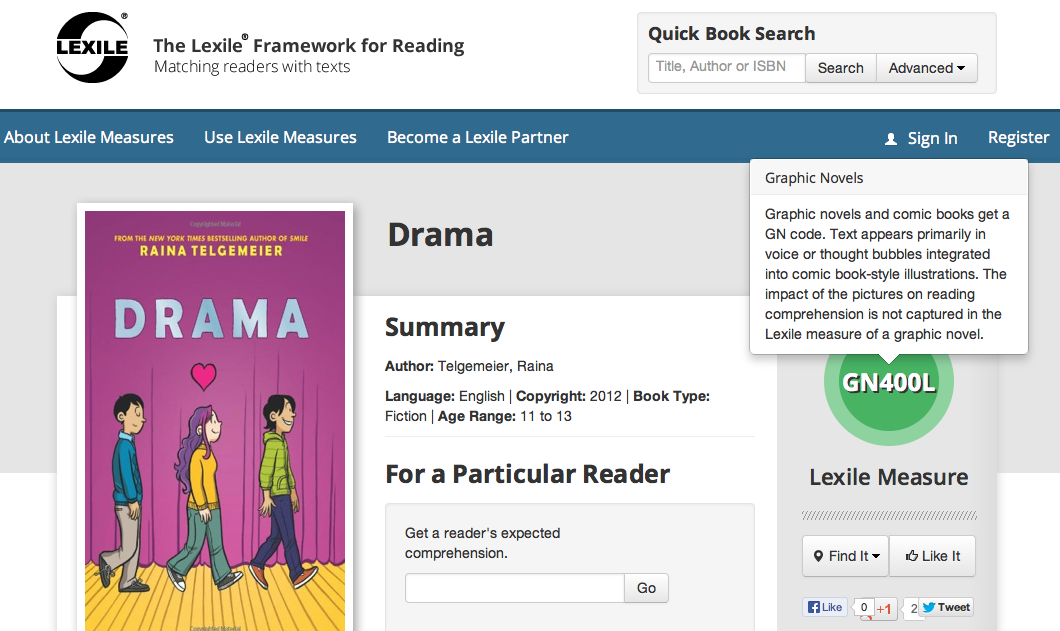The image size is (1060, 631).
Task: Click the Matching readers with texts tagline
Action: tap(252, 66)
